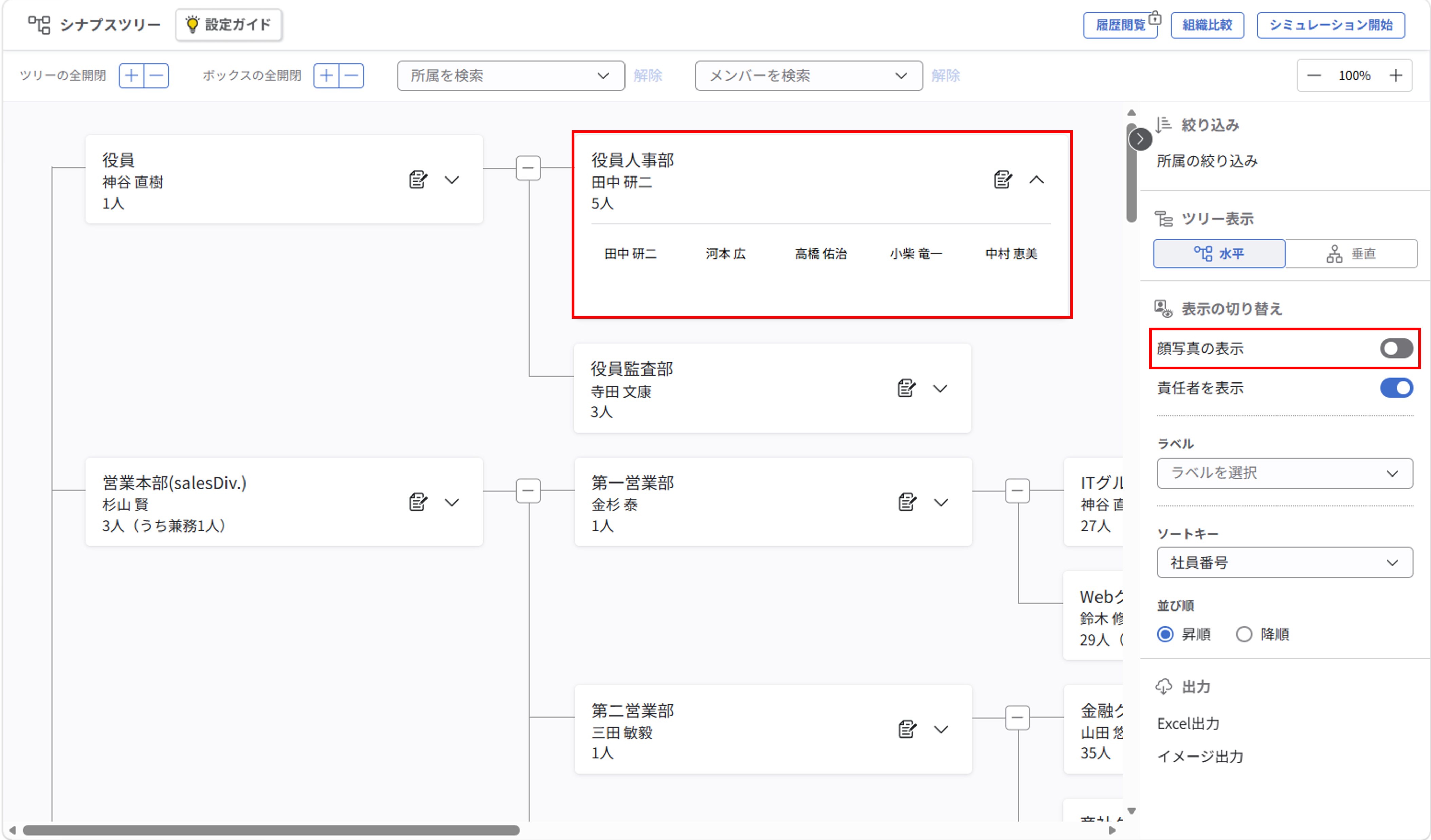Click 寺田 文康 responsible name
Screen dimensions: 1431x840
[x=621, y=392]
